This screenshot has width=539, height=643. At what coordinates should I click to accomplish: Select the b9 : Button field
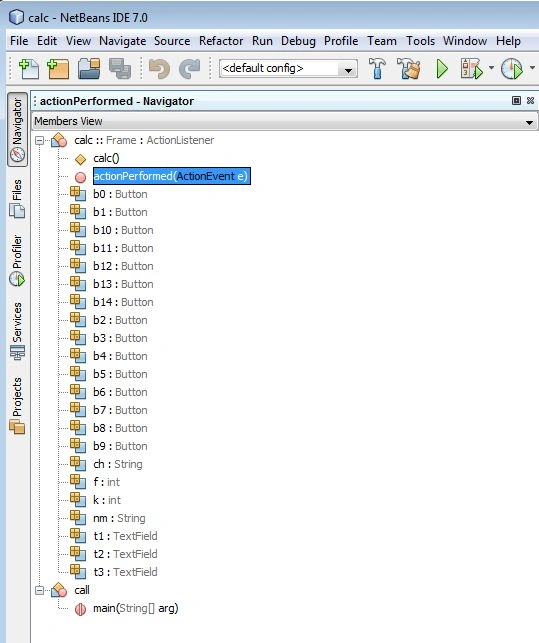[x=120, y=447]
